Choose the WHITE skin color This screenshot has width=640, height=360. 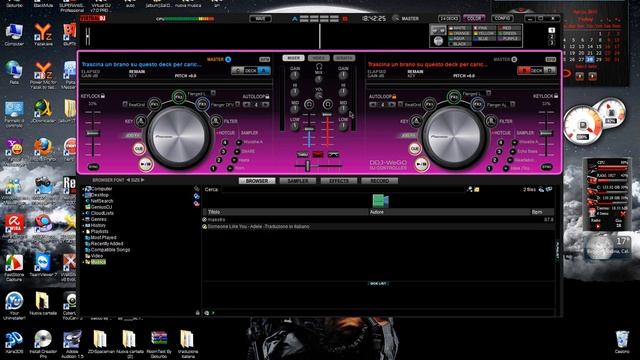click(x=460, y=28)
